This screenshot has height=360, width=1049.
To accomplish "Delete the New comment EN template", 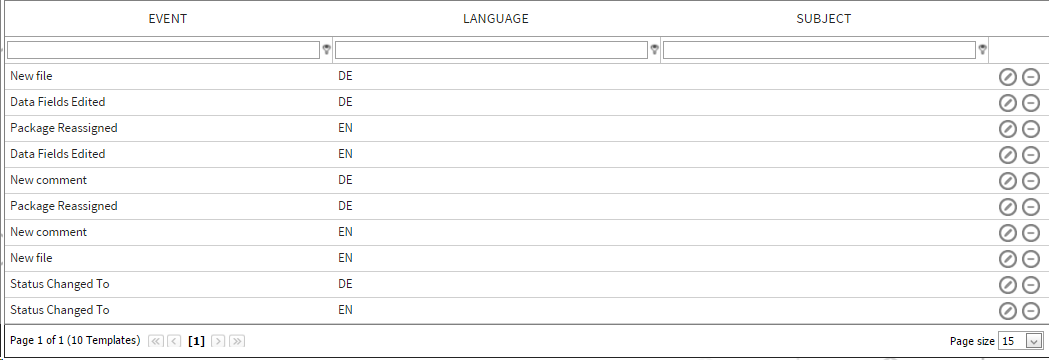I will tap(1031, 233).
